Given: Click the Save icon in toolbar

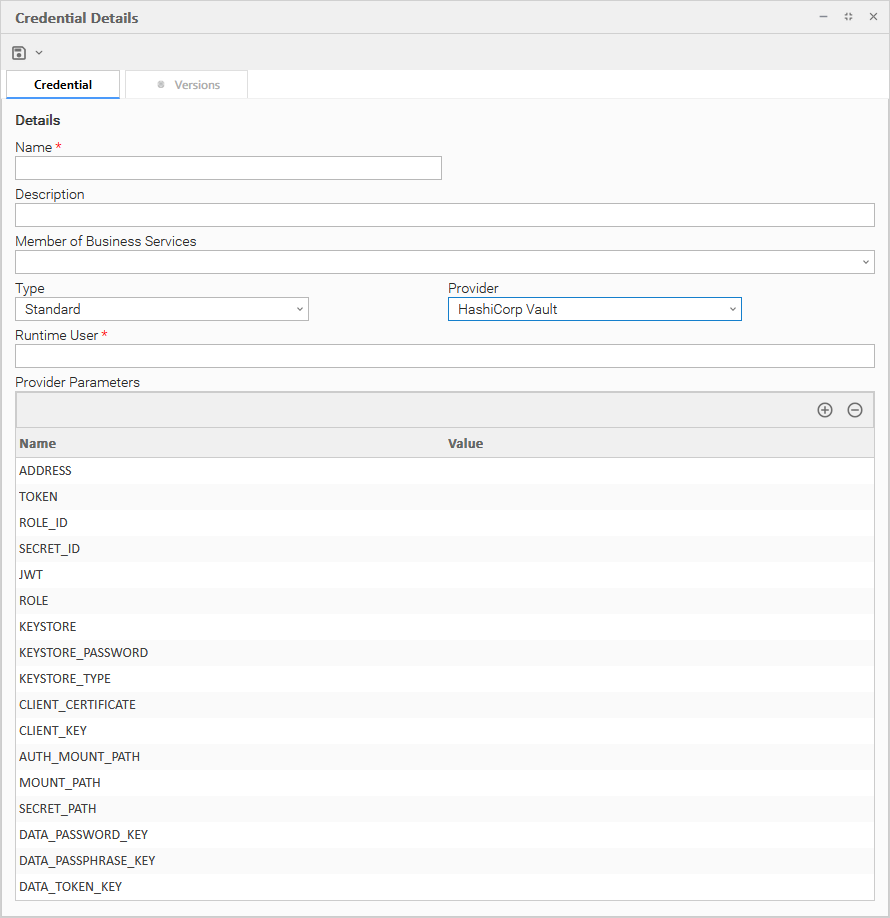Looking at the screenshot, I should point(19,52).
